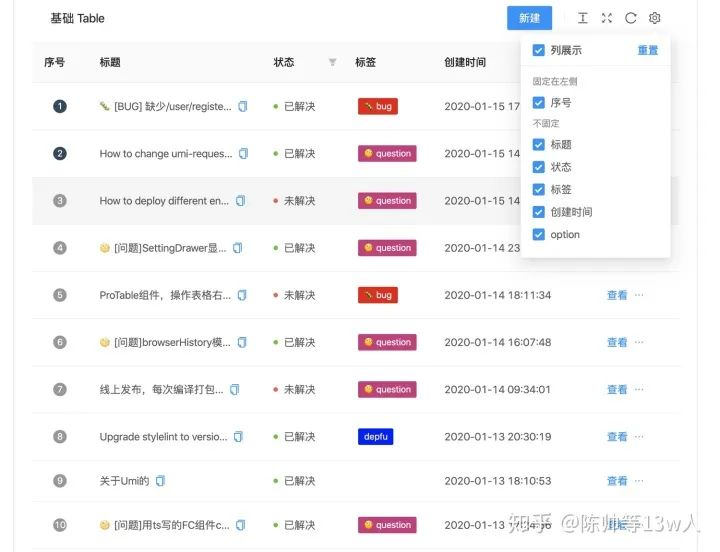The image size is (720, 552).
Task: Click 未解决 status in the 'How to deploy' row
Action: pos(299,201)
